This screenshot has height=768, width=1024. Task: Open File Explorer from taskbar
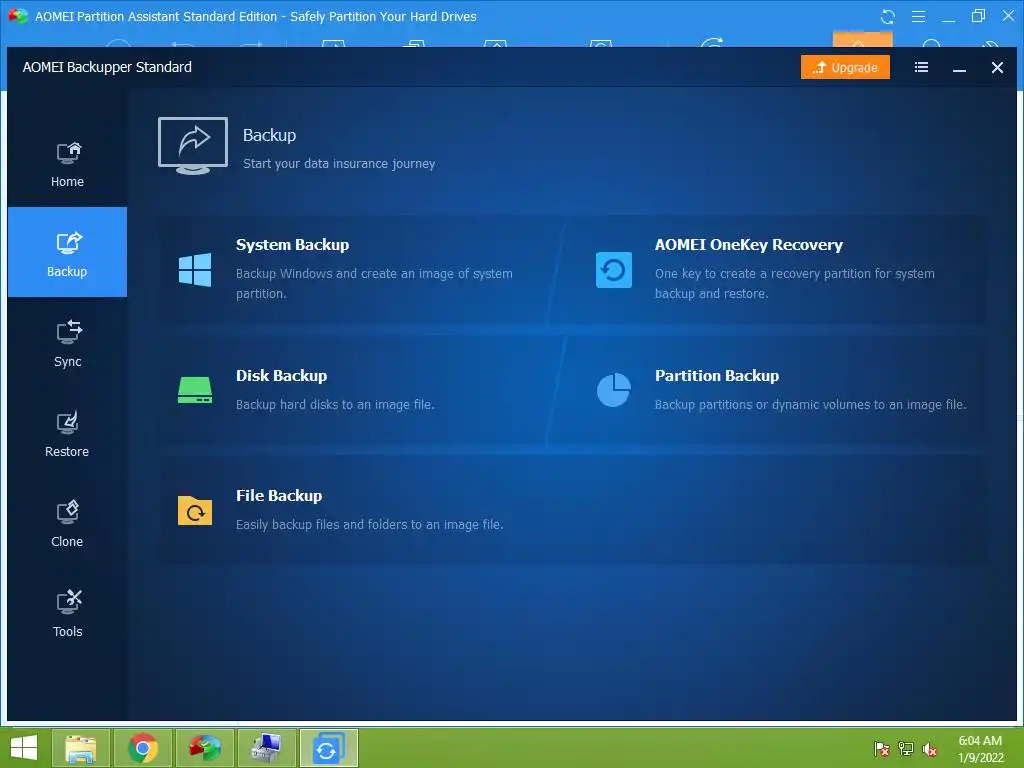(80, 748)
